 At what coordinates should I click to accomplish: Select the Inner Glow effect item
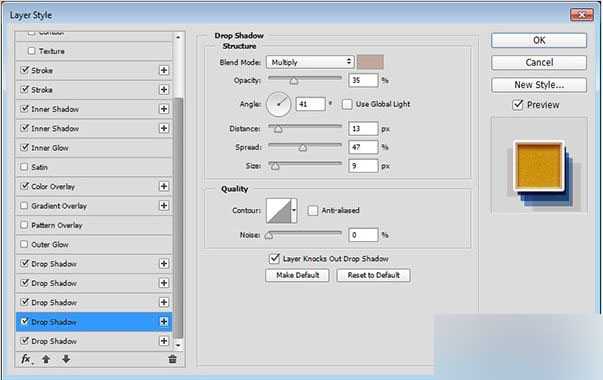coord(94,148)
